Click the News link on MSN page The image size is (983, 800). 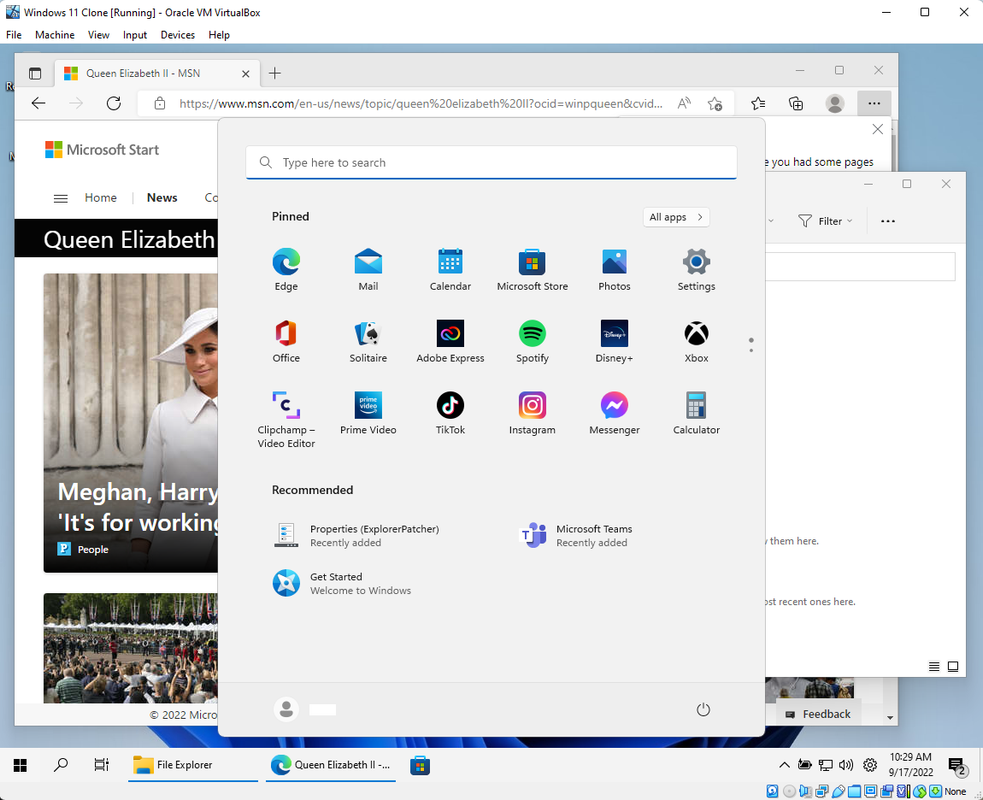coord(162,197)
